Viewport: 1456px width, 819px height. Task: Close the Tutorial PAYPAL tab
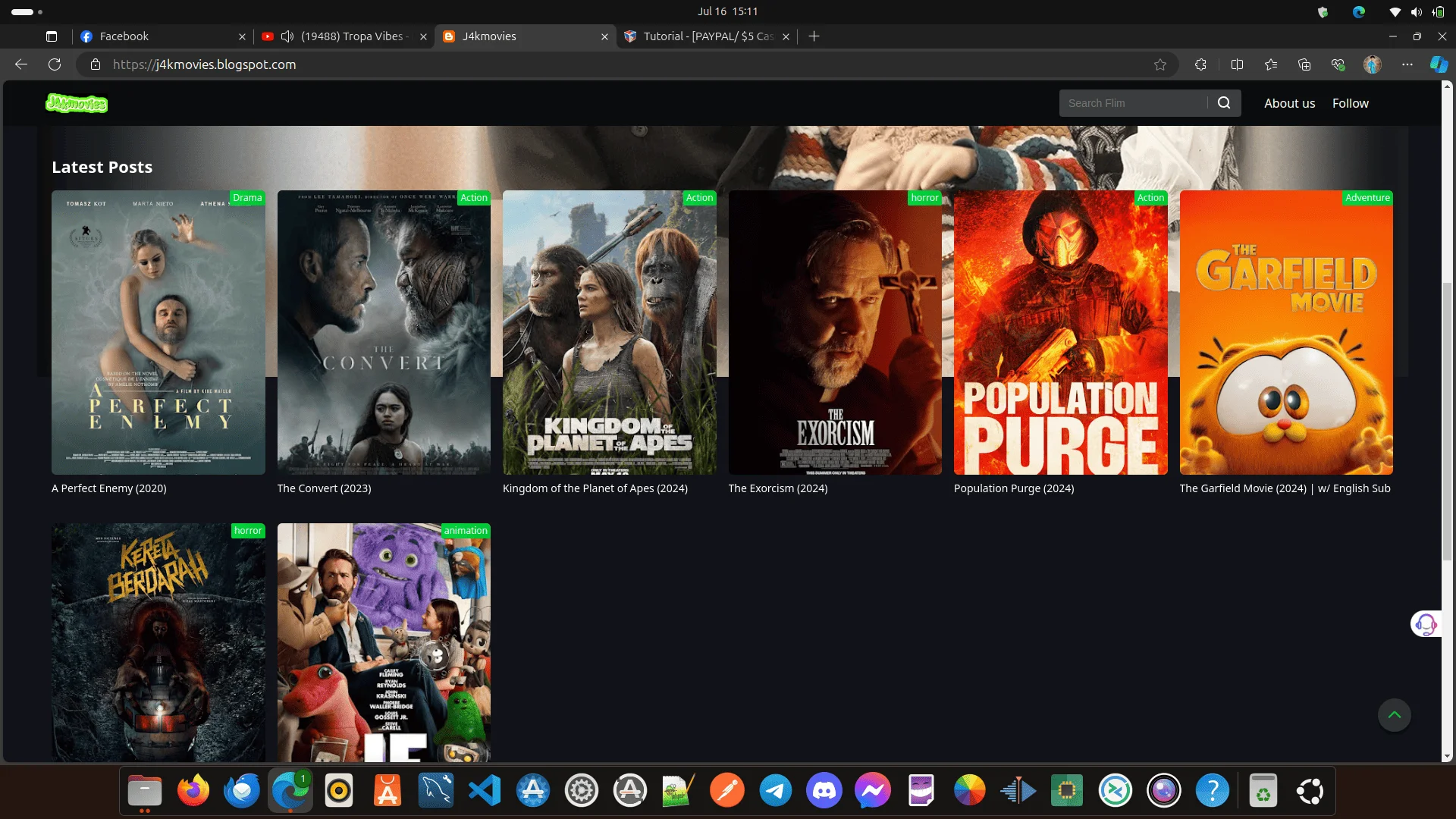click(786, 36)
